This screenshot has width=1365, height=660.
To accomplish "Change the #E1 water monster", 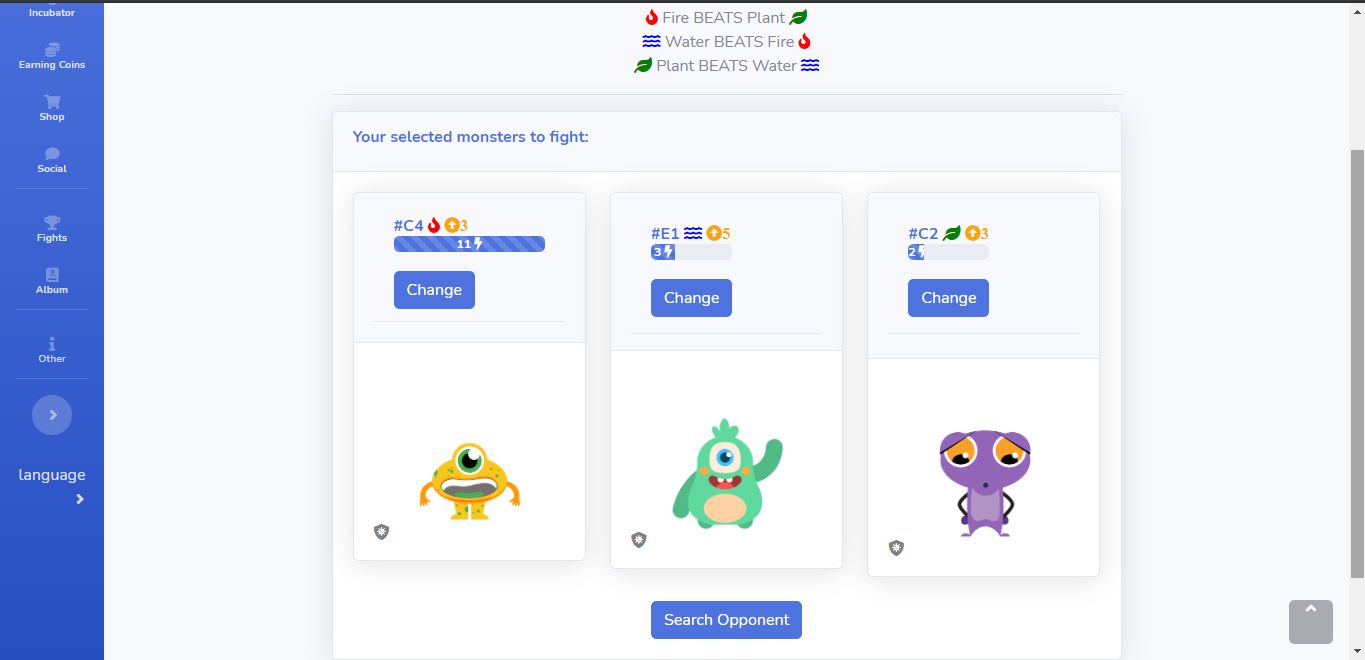I will [x=691, y=298].
